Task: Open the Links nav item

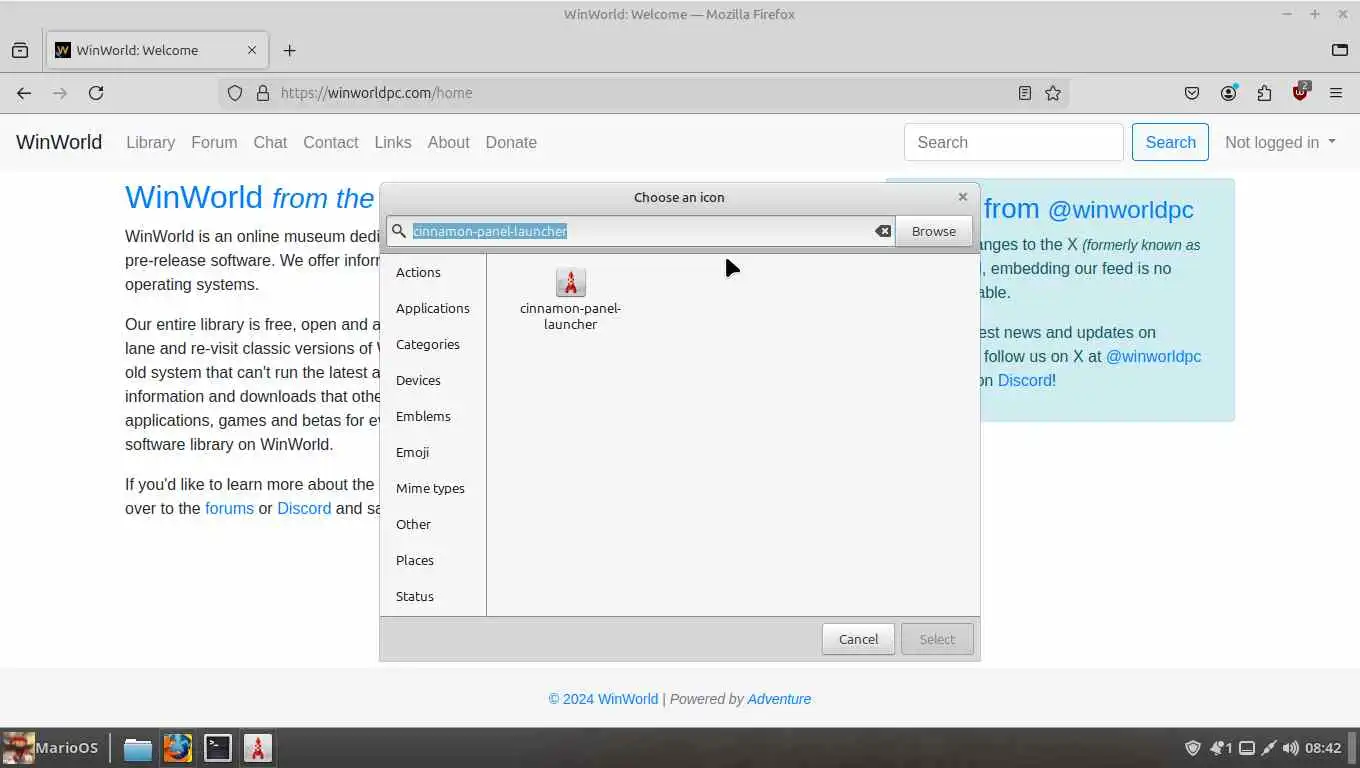Action: (393, 142)
